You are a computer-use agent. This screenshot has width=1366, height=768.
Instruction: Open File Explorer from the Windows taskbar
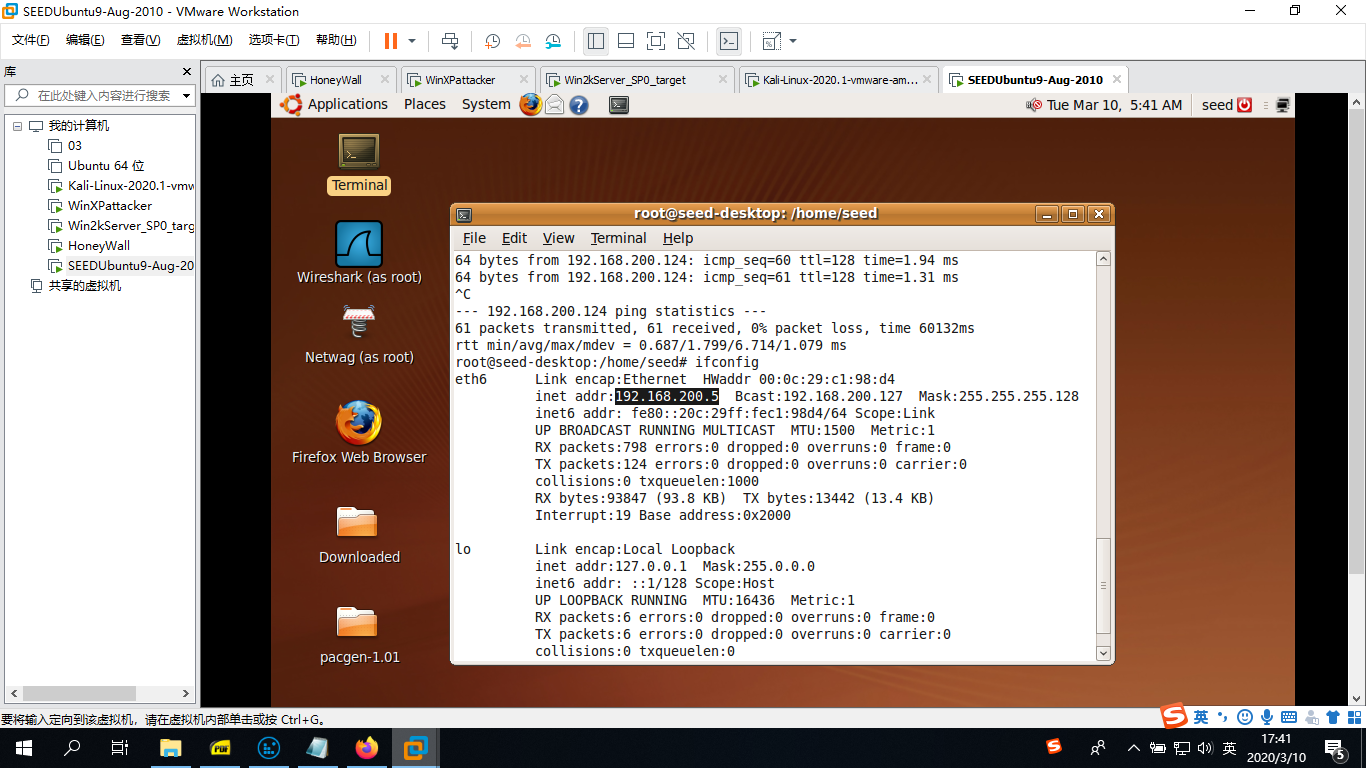click(171, 747)
